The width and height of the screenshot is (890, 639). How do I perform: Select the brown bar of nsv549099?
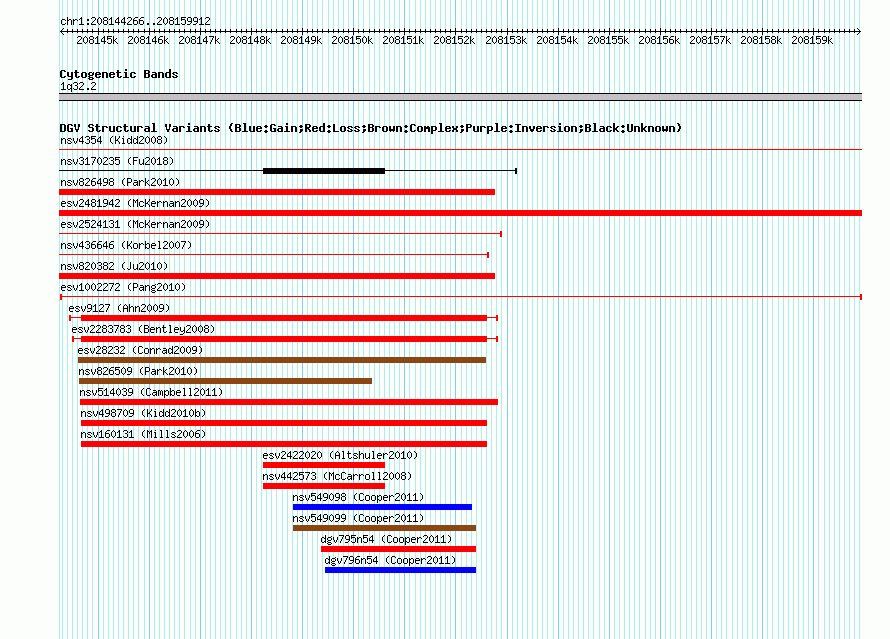pyautogui.click(x=384, y=528)
